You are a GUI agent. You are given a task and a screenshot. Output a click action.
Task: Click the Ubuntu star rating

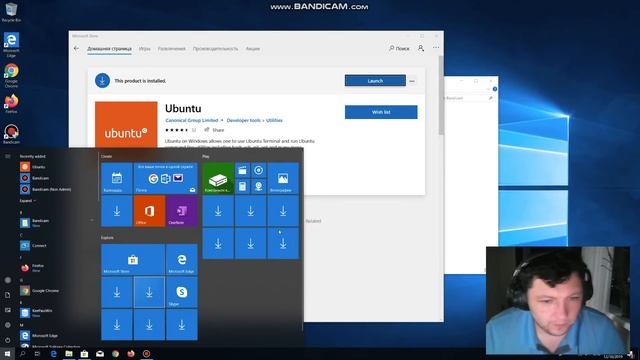coord(177,130)
